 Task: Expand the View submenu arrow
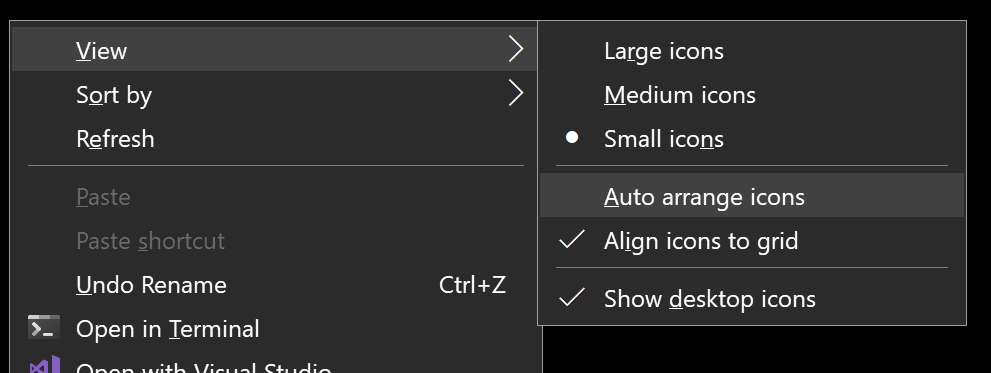[x=516, y=49]
